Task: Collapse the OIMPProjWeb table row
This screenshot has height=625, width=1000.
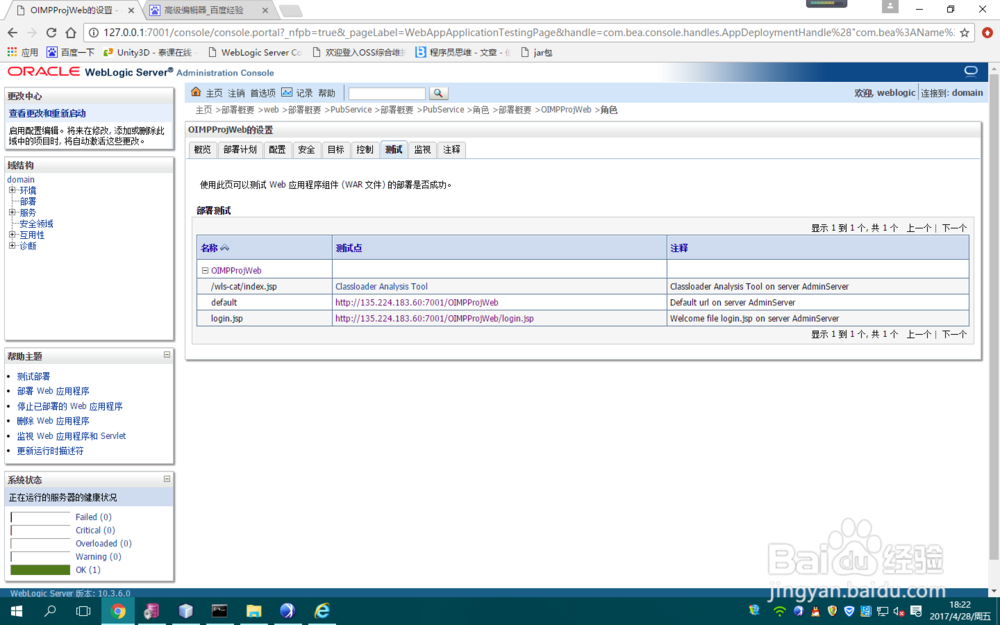Action: click(205, 270)
